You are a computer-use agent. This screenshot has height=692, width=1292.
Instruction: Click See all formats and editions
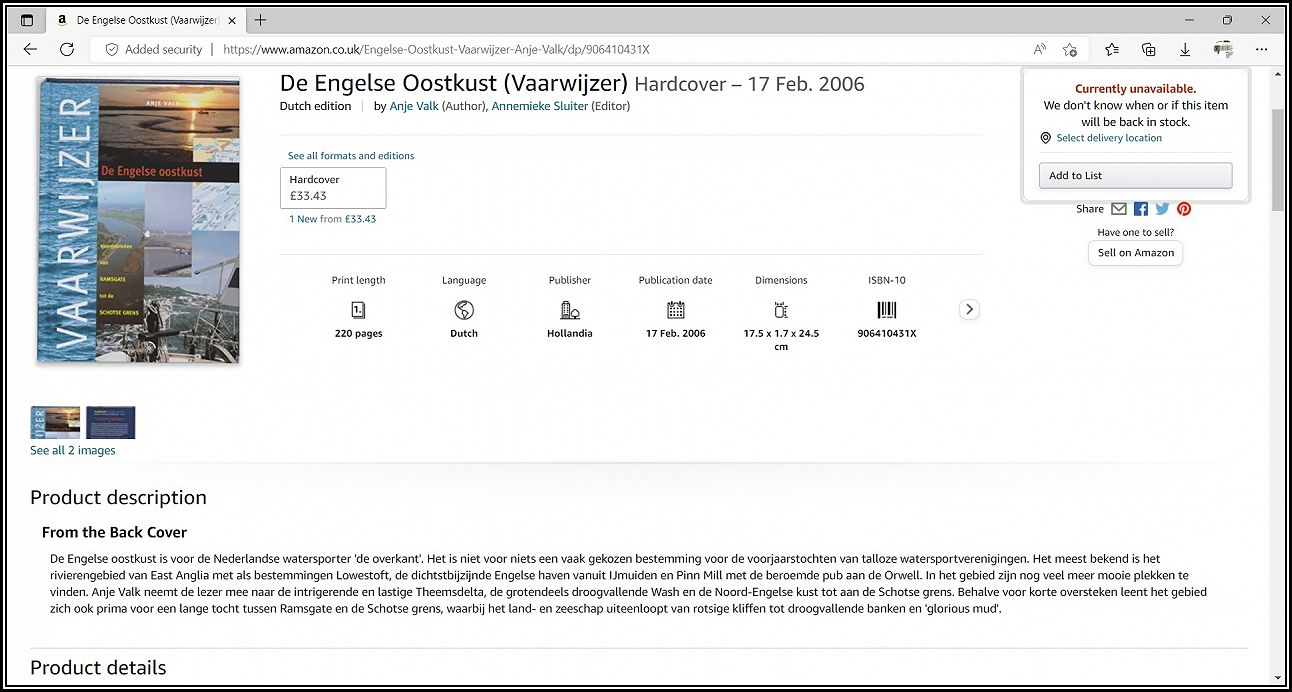(351, 156)
